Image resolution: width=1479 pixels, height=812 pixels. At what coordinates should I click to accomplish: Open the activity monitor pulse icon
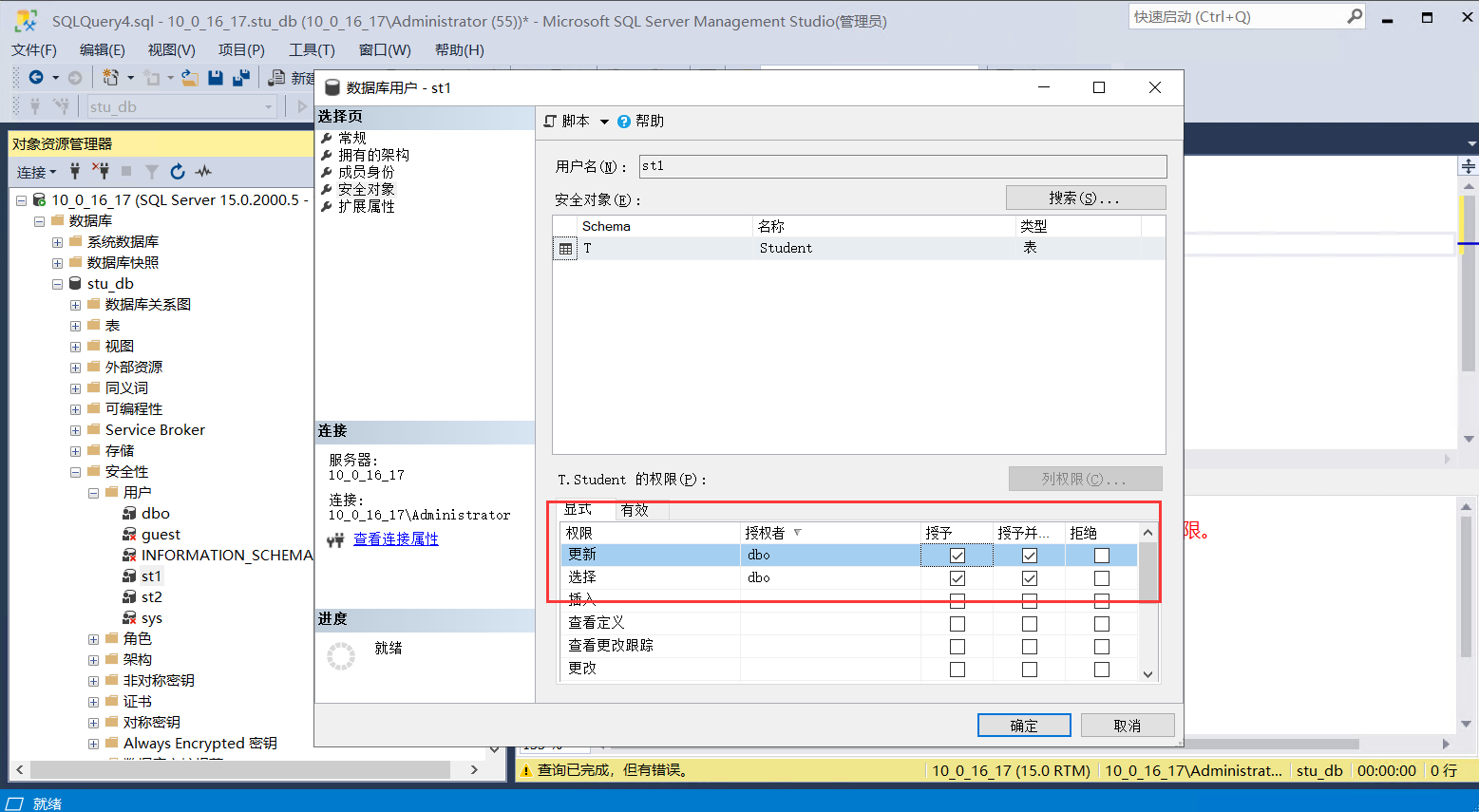pyautogui.click(x=203, y=171)
